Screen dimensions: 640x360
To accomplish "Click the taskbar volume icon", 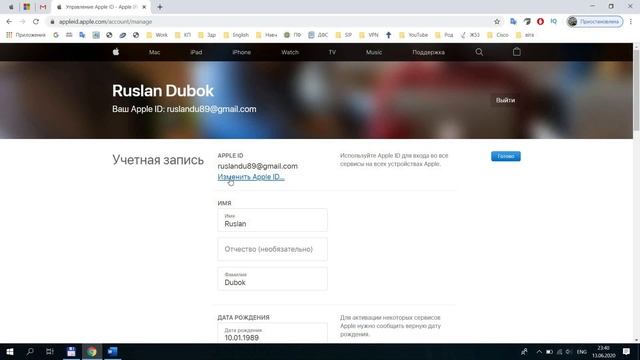I will pyautogui.click(x=568, y=351).
